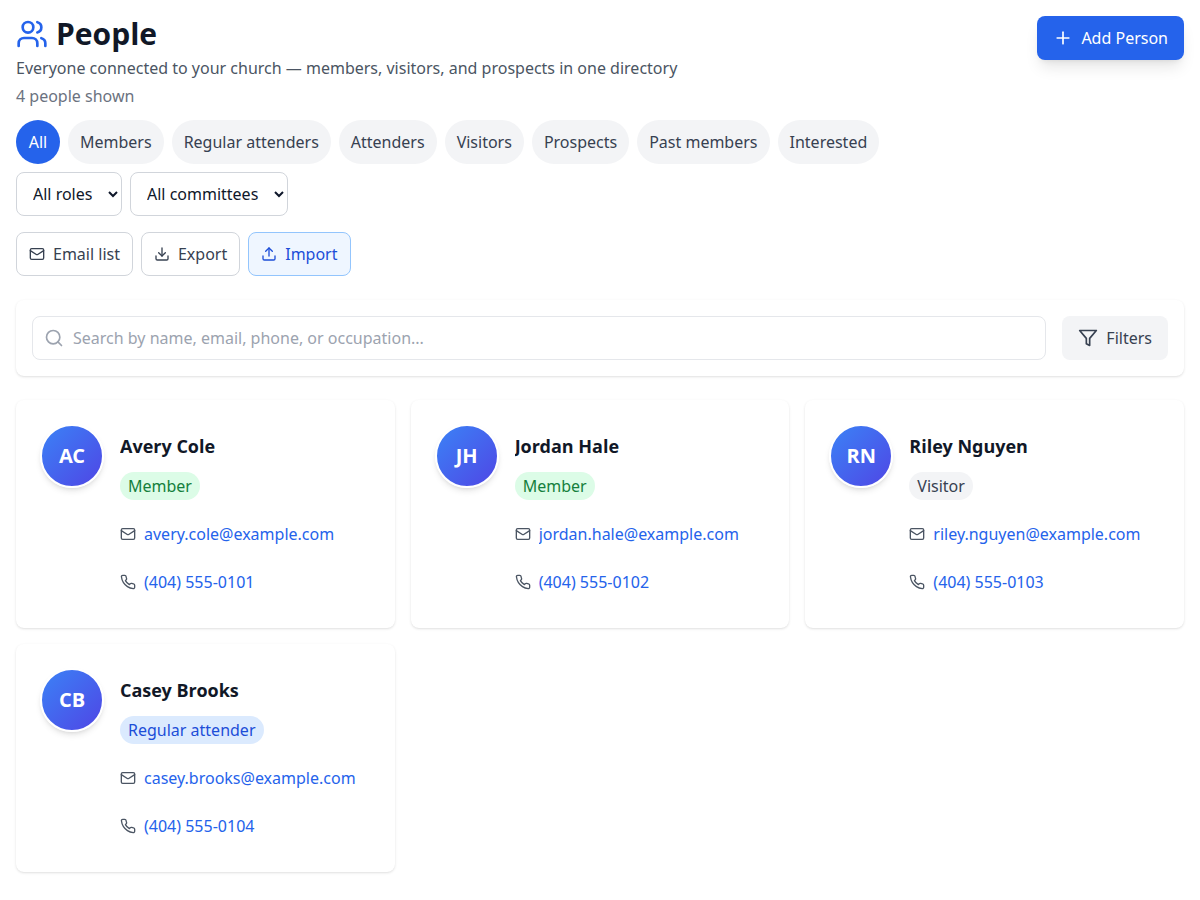Open Jordan Hale's name

[x=567, y=446]
